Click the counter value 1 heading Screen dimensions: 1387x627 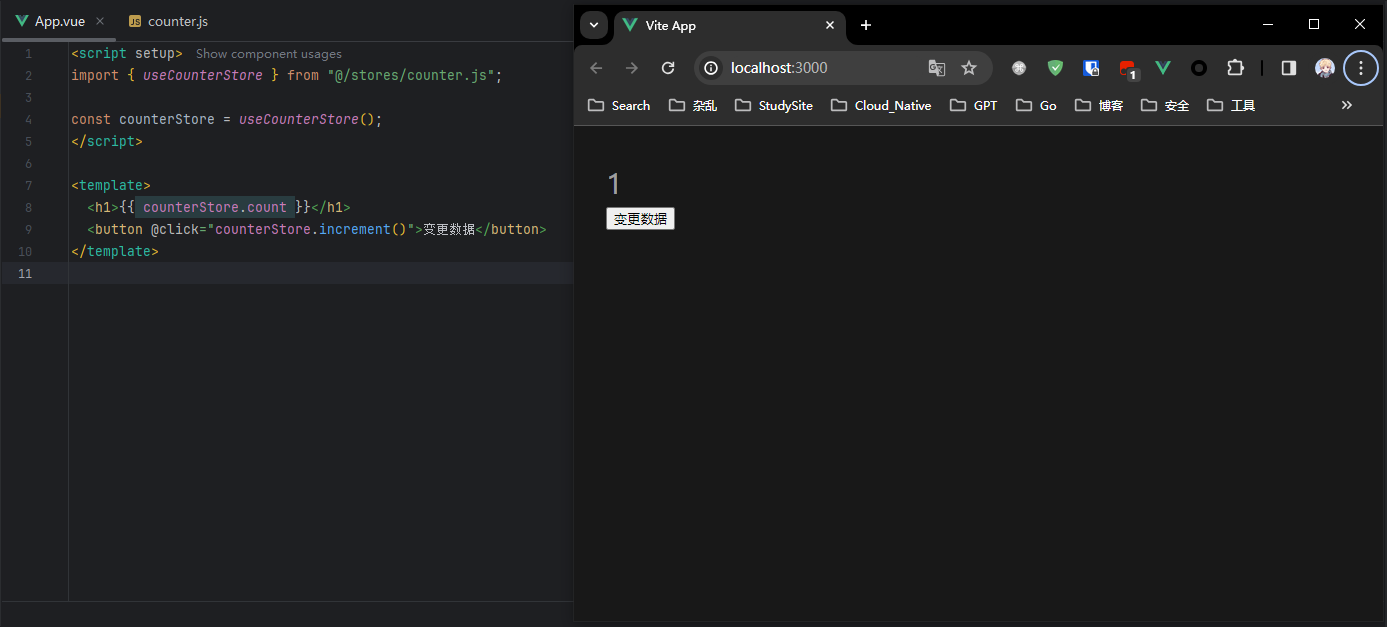[x=614, y=184]
